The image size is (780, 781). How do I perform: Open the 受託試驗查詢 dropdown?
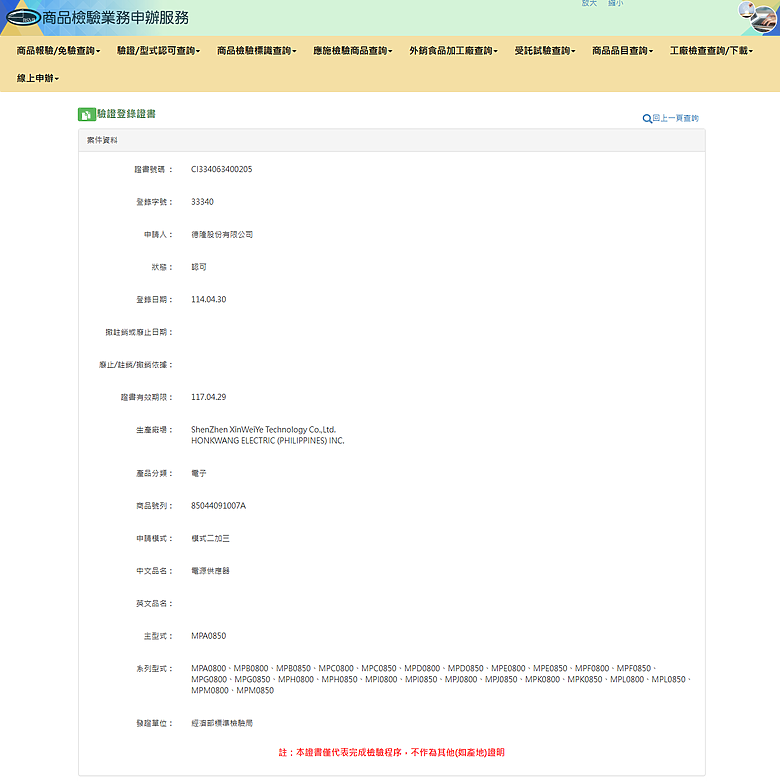pyautogui.click(x=545, y=51)
